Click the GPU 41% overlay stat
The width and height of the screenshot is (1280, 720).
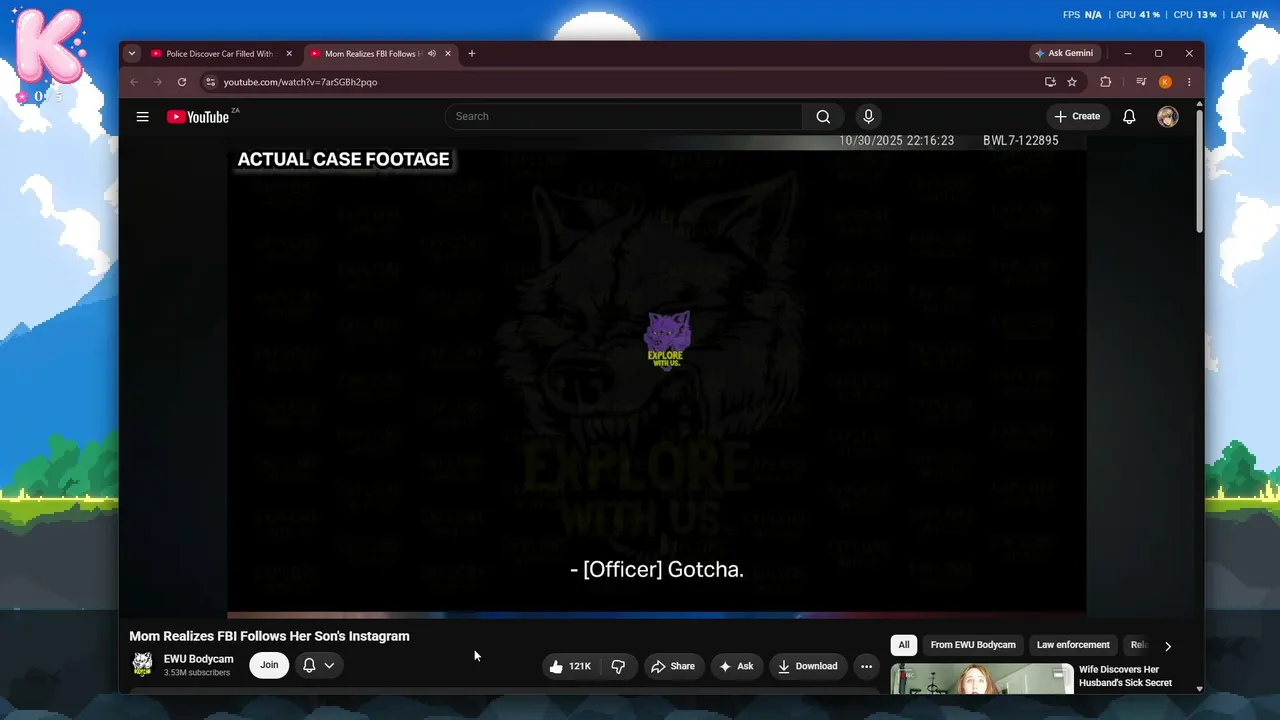pyautogui.click(x=1139, y=15)
